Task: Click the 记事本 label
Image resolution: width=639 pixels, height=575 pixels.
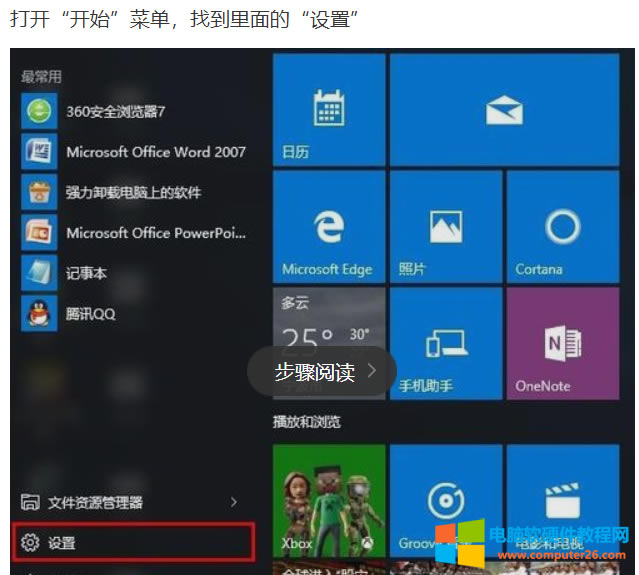Action: pyautogui.click(x=86, y=273)
